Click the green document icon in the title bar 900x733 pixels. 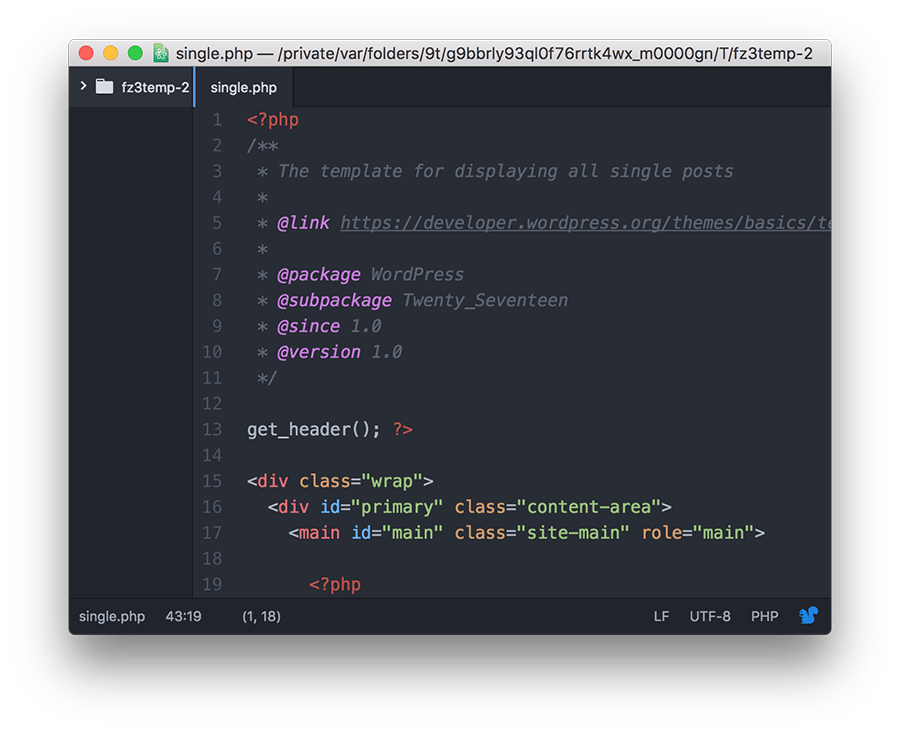click(160, 53)
